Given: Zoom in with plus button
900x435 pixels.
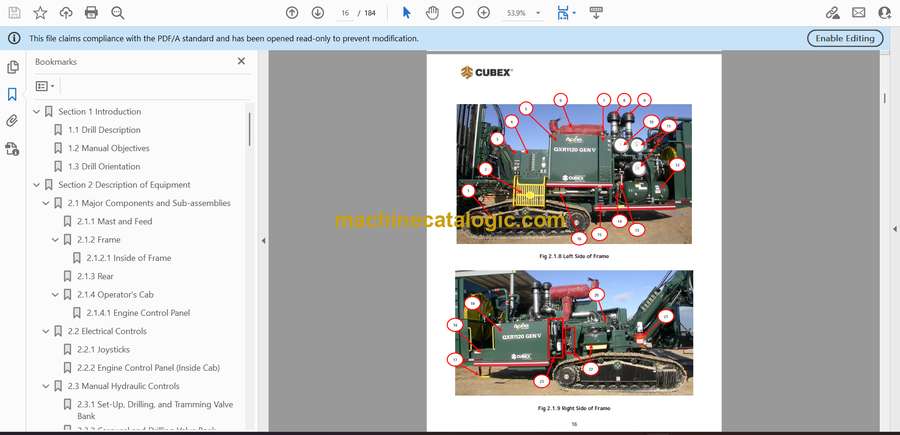Looking at the screenshot, I should (484, 13).
